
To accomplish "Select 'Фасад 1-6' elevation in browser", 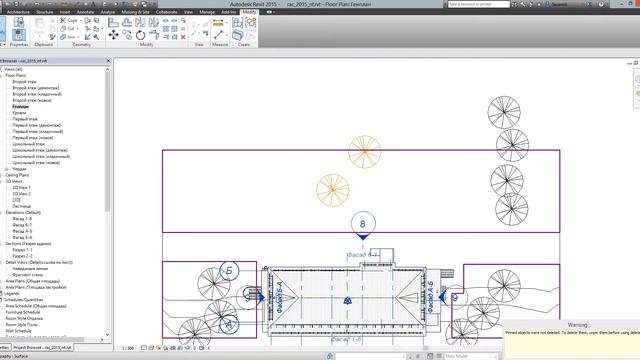I will [22, 219].
